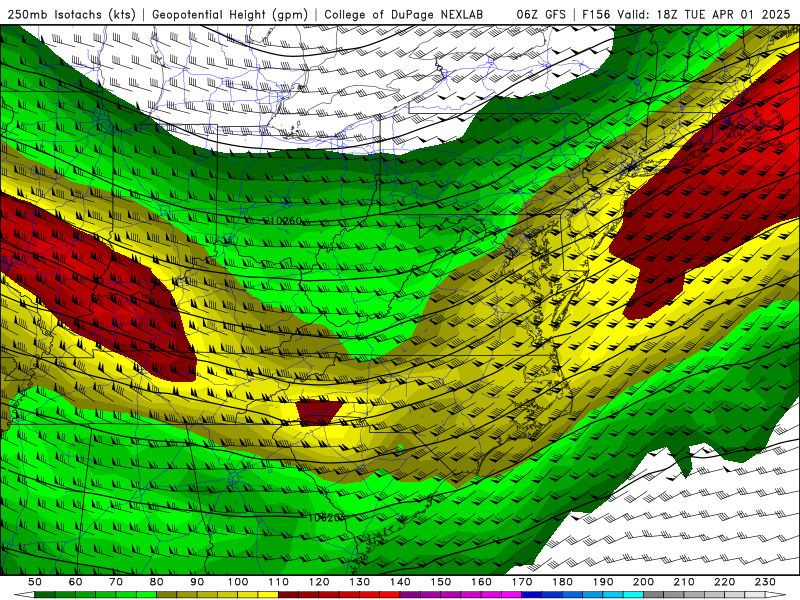Select the dark maroon swatch starting at 110

click(288, 594)
